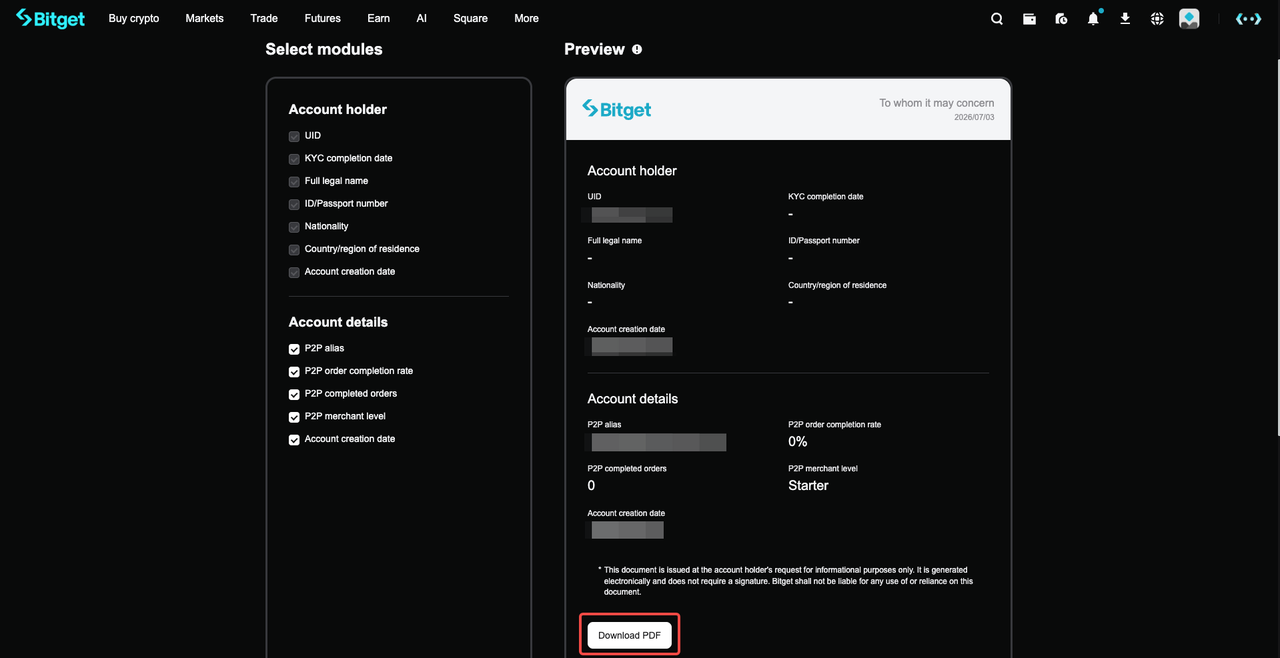Screen dimensions: 1280x658
Task: Toggle the KYC completion date checkbox
Action: point(294,159)
